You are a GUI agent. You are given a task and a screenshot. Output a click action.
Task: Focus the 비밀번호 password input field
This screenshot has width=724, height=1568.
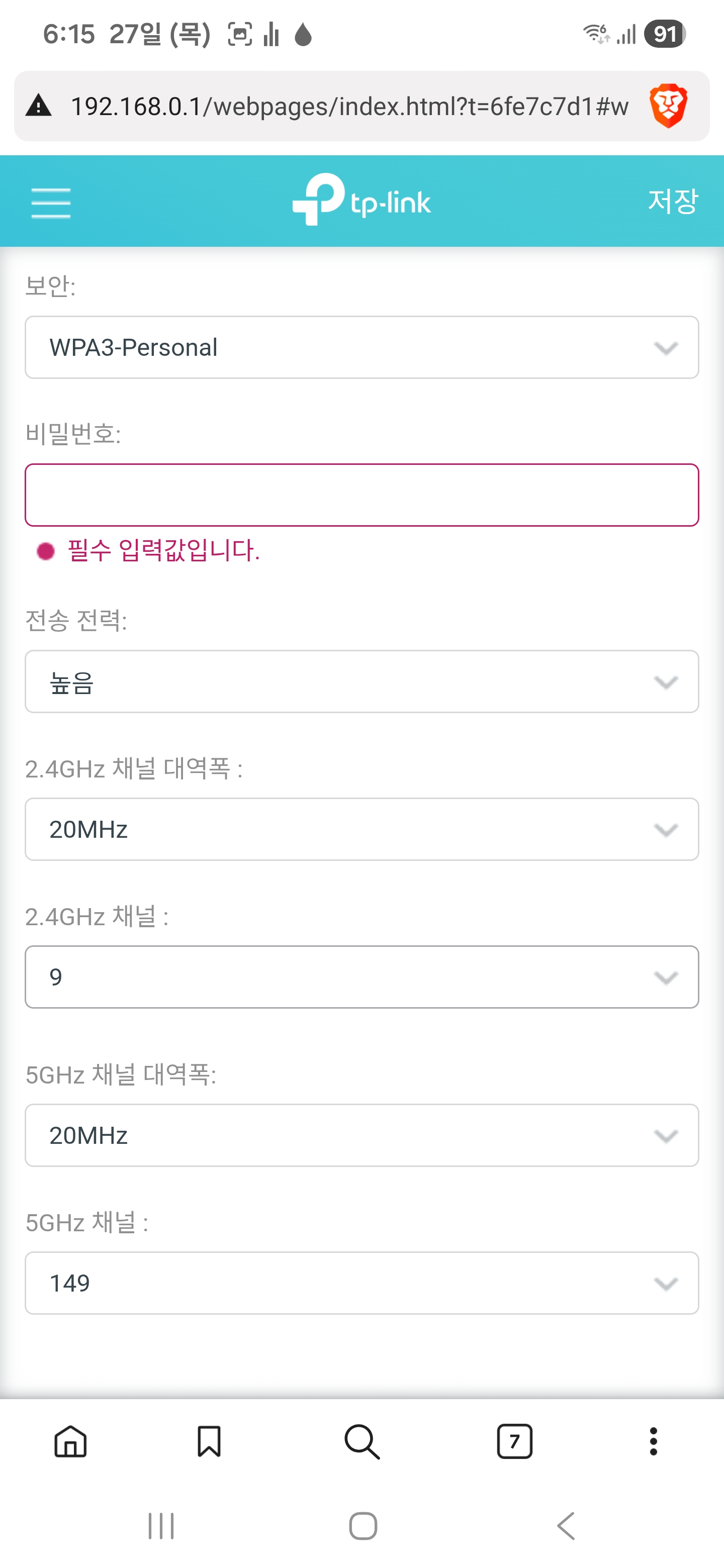[x=361, y=495]
